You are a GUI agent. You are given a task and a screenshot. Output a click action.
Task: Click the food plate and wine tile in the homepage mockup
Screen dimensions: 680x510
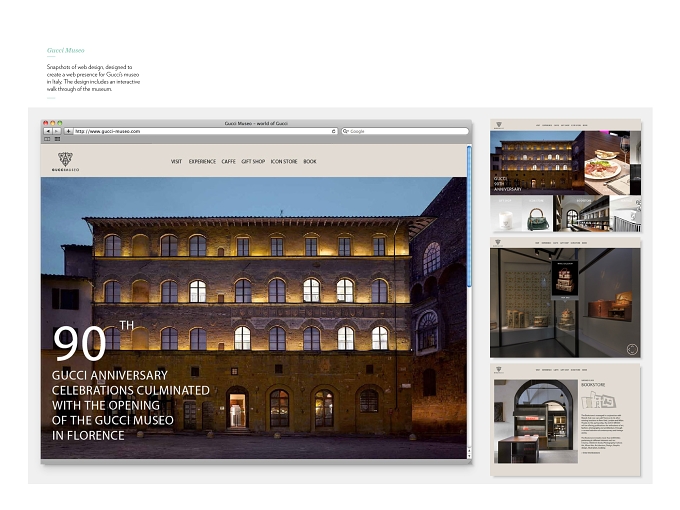click(x=607, y=163)
